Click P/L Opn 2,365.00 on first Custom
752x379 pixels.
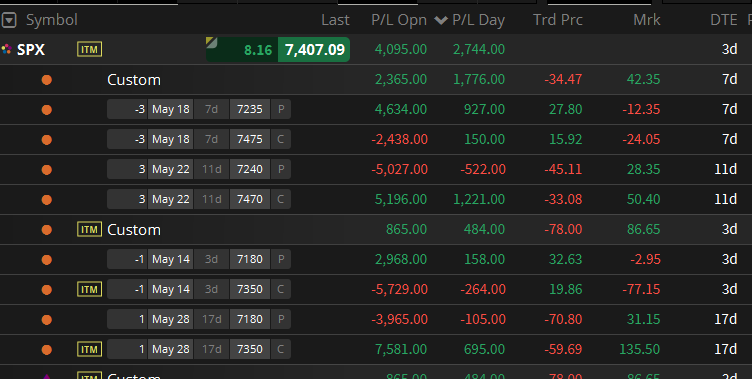[401, 80]
